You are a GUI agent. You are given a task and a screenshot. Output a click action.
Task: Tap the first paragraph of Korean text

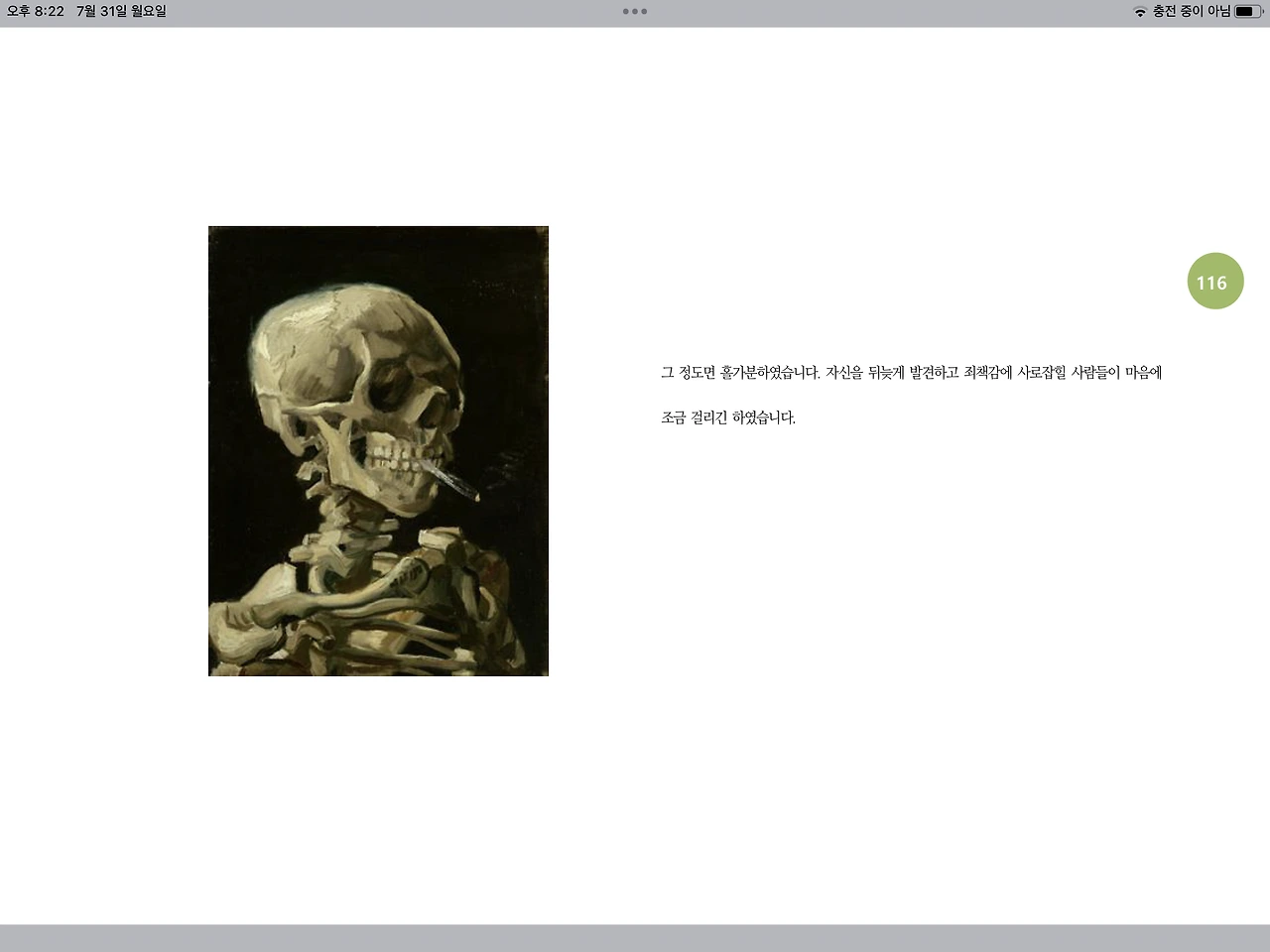point(911,372)
